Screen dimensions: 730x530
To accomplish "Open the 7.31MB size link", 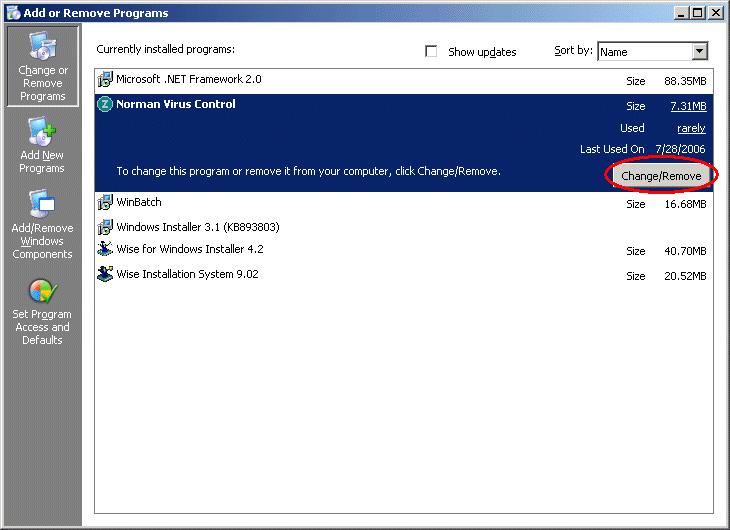I will [x=688, y=106].
